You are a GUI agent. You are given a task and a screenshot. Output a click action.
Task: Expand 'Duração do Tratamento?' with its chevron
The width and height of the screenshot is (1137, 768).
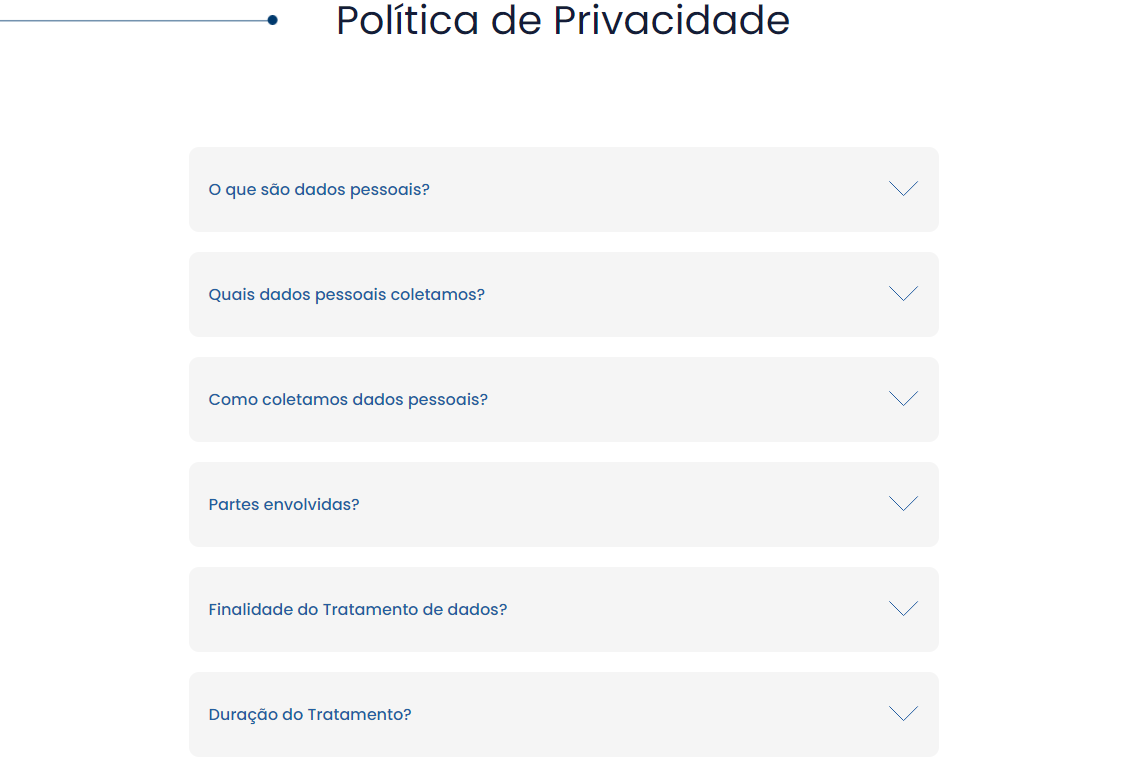[903, 714]
